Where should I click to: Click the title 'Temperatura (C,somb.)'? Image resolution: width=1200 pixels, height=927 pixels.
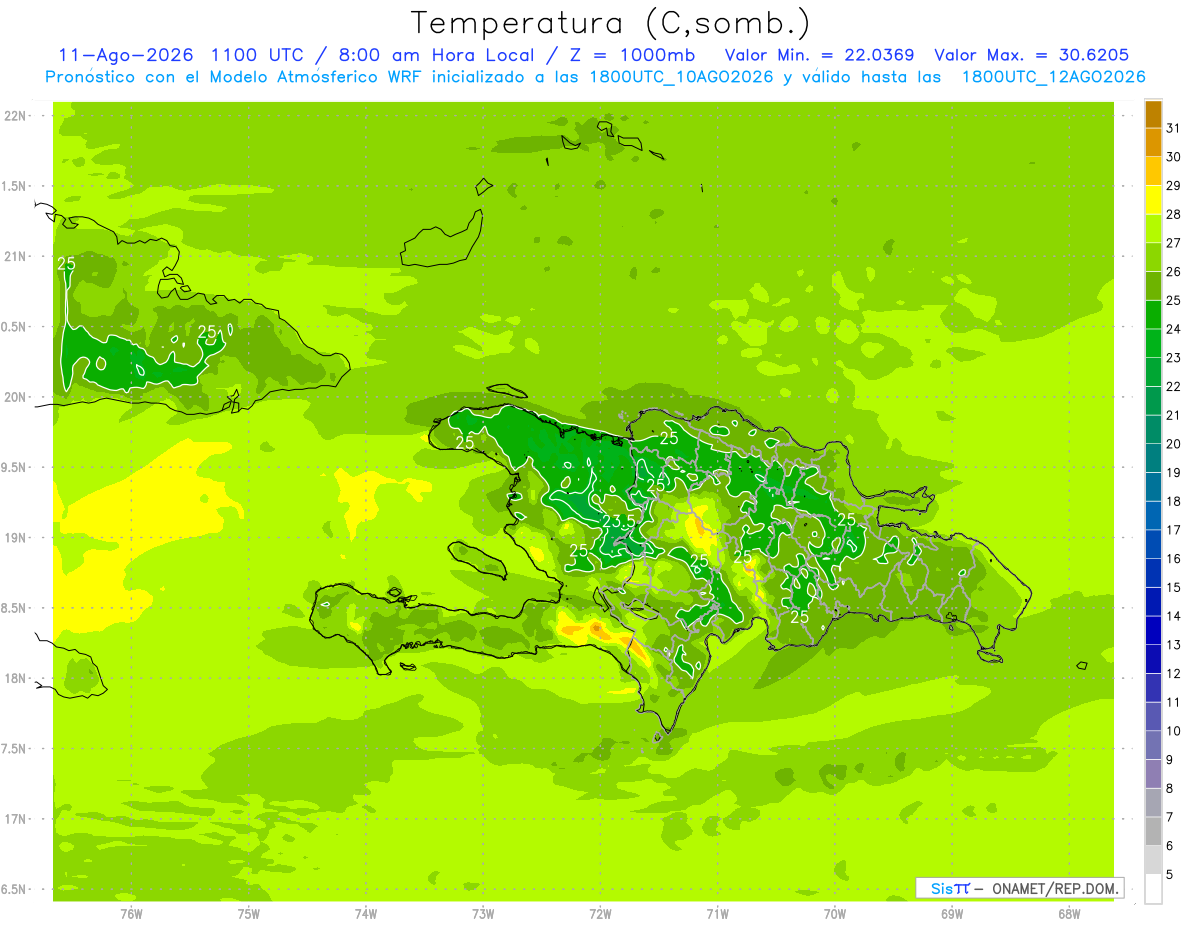click(611, 23)
